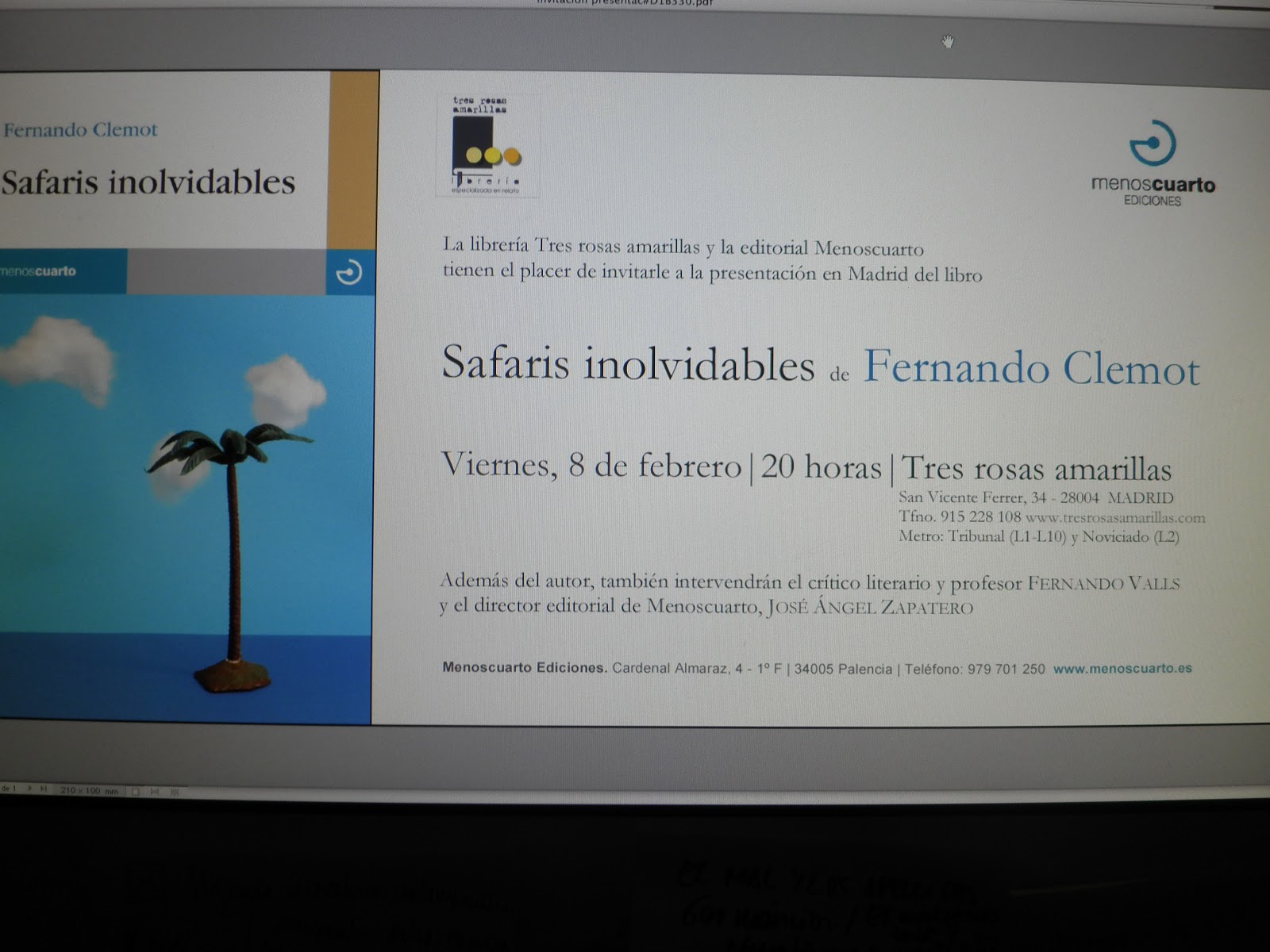Click menoscuarto label on cover blue band
1270x952 pixels.
point(38,271)
